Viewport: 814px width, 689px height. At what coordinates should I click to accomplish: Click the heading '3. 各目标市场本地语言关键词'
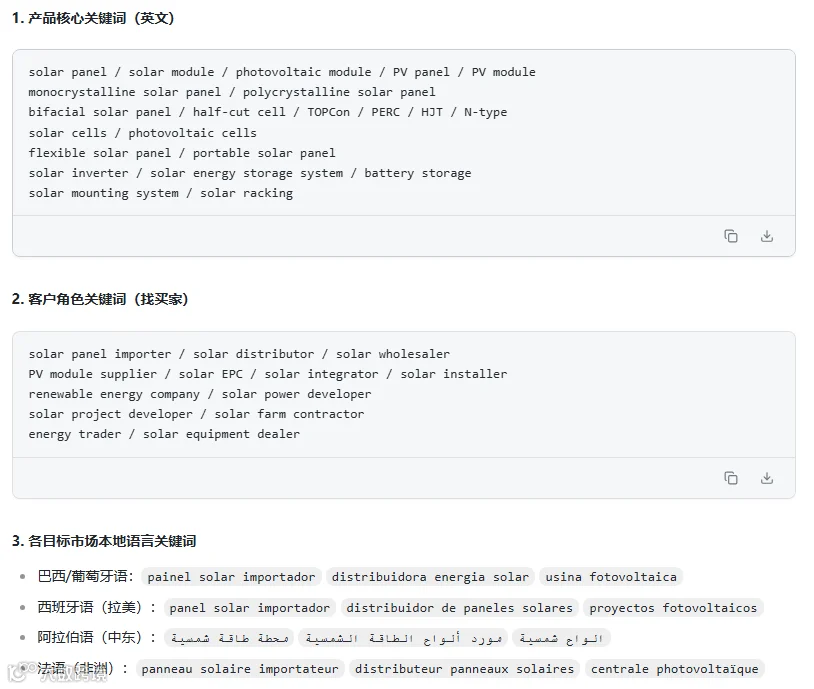click(104, 541)
